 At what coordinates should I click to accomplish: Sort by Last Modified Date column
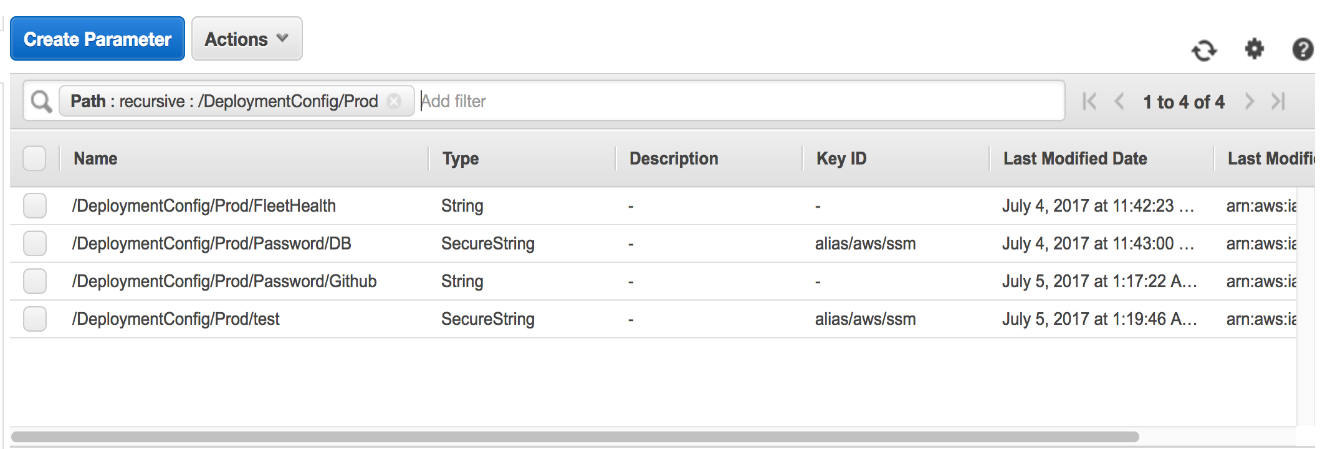pos(1074,158)
